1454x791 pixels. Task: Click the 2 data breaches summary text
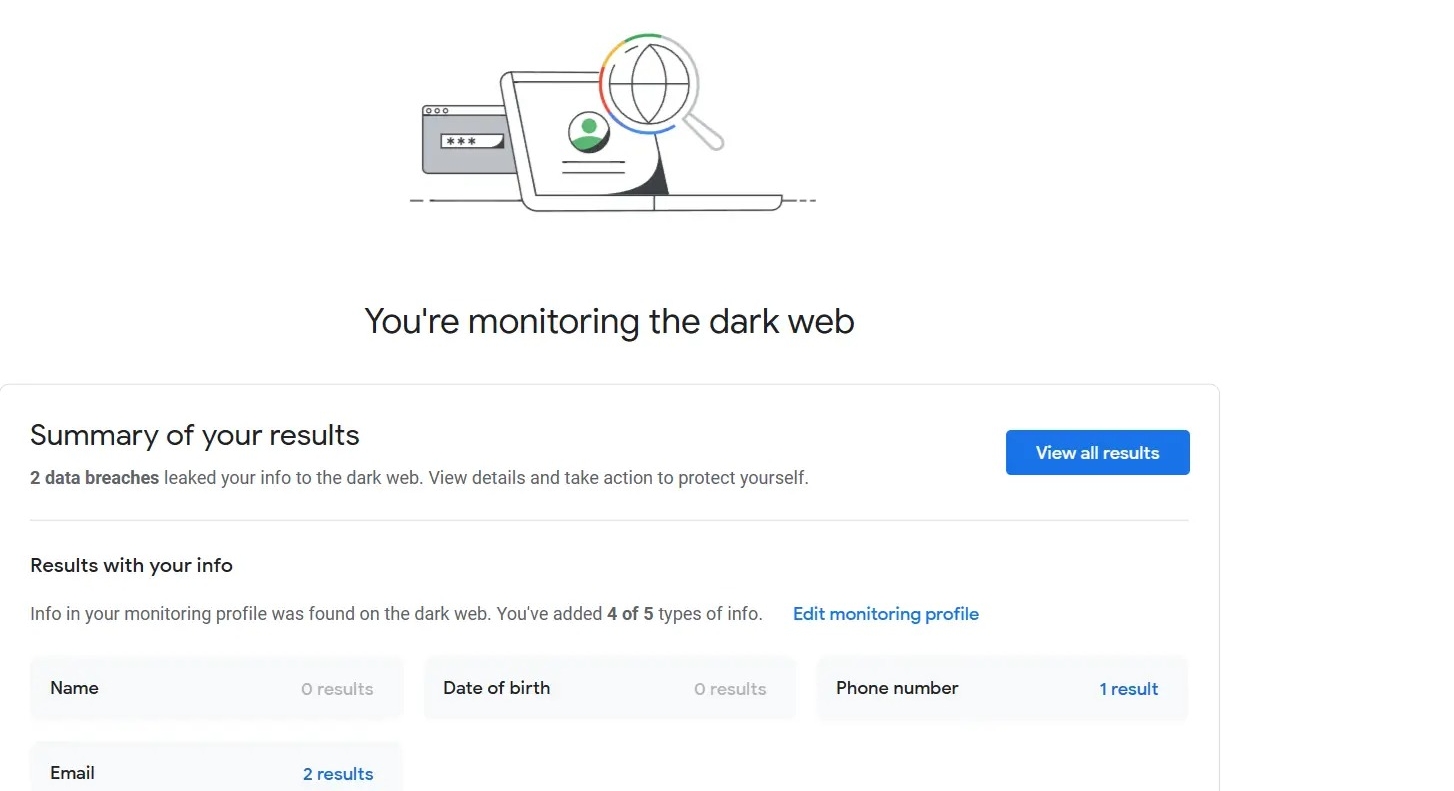[x=94, y=477]
